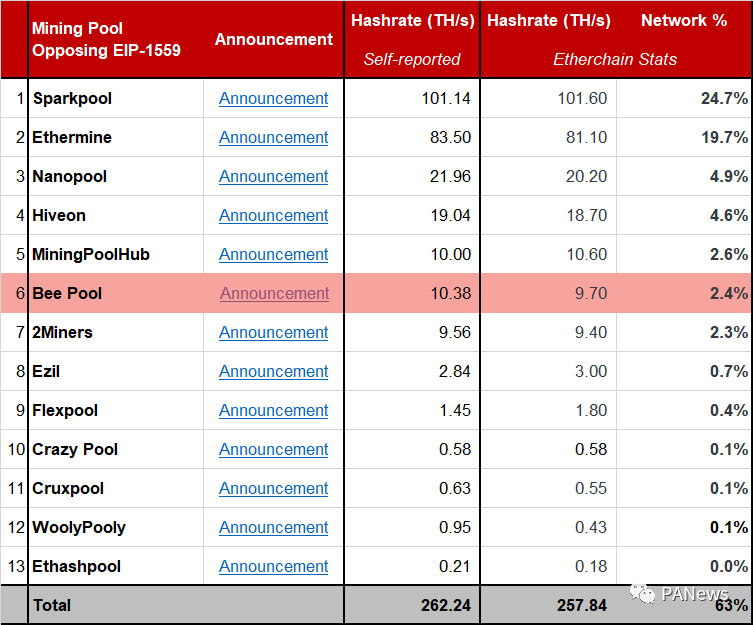The image size is (753, 625).
Task: Open Bee Pool's visited Announcement link
Action: pos(273,293)
